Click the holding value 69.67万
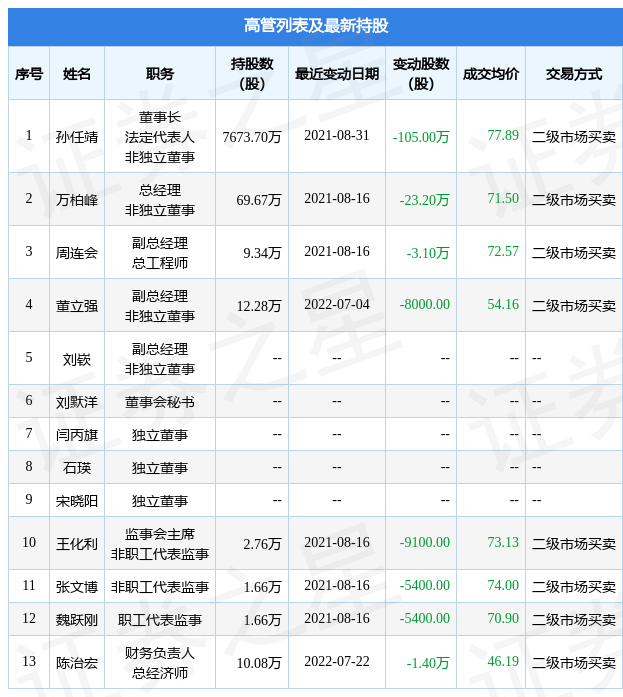Screen dimensions: 623x697 point(259,200)
